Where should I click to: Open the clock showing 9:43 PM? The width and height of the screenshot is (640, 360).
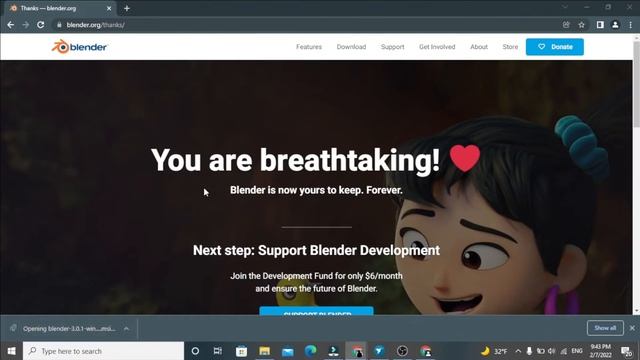[600, 351]
